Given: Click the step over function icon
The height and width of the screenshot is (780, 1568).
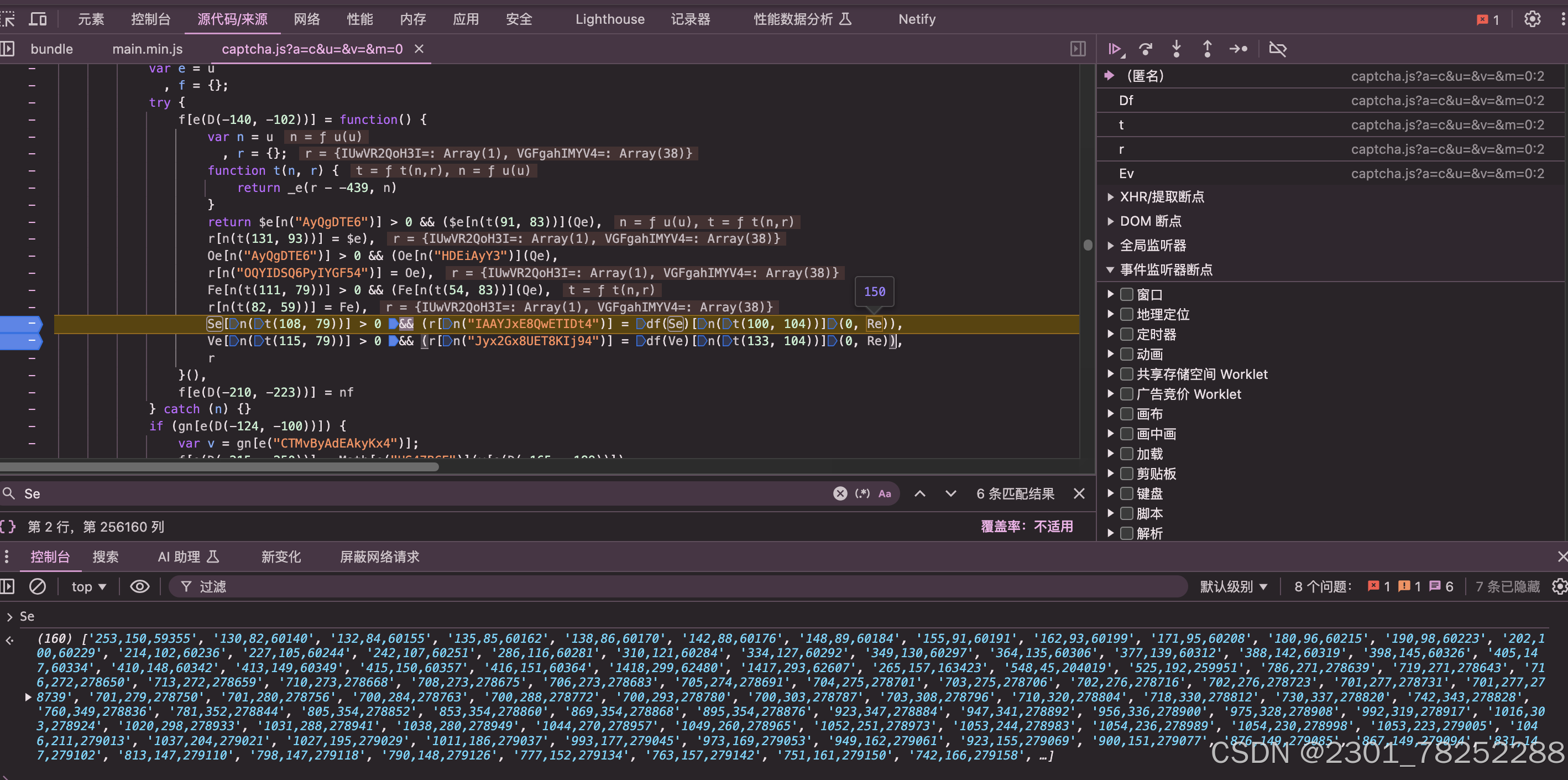Looking at the screenshot, I should pos(1146,49).
